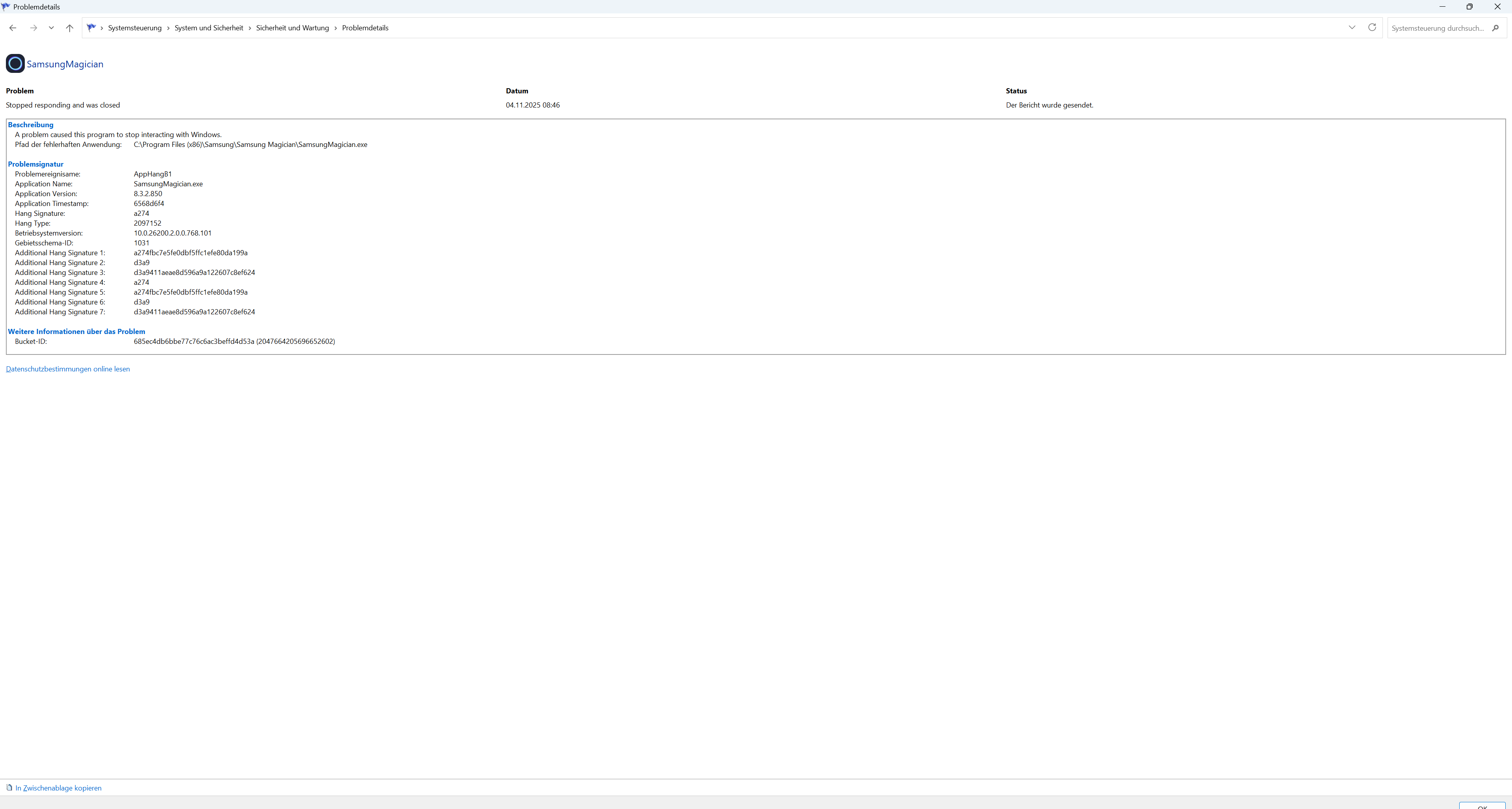Viewport: 1512px width, 809px height.
Task: Open Datenschutzbestimmungen online lesen link
Action: click(x=67, y=369)
